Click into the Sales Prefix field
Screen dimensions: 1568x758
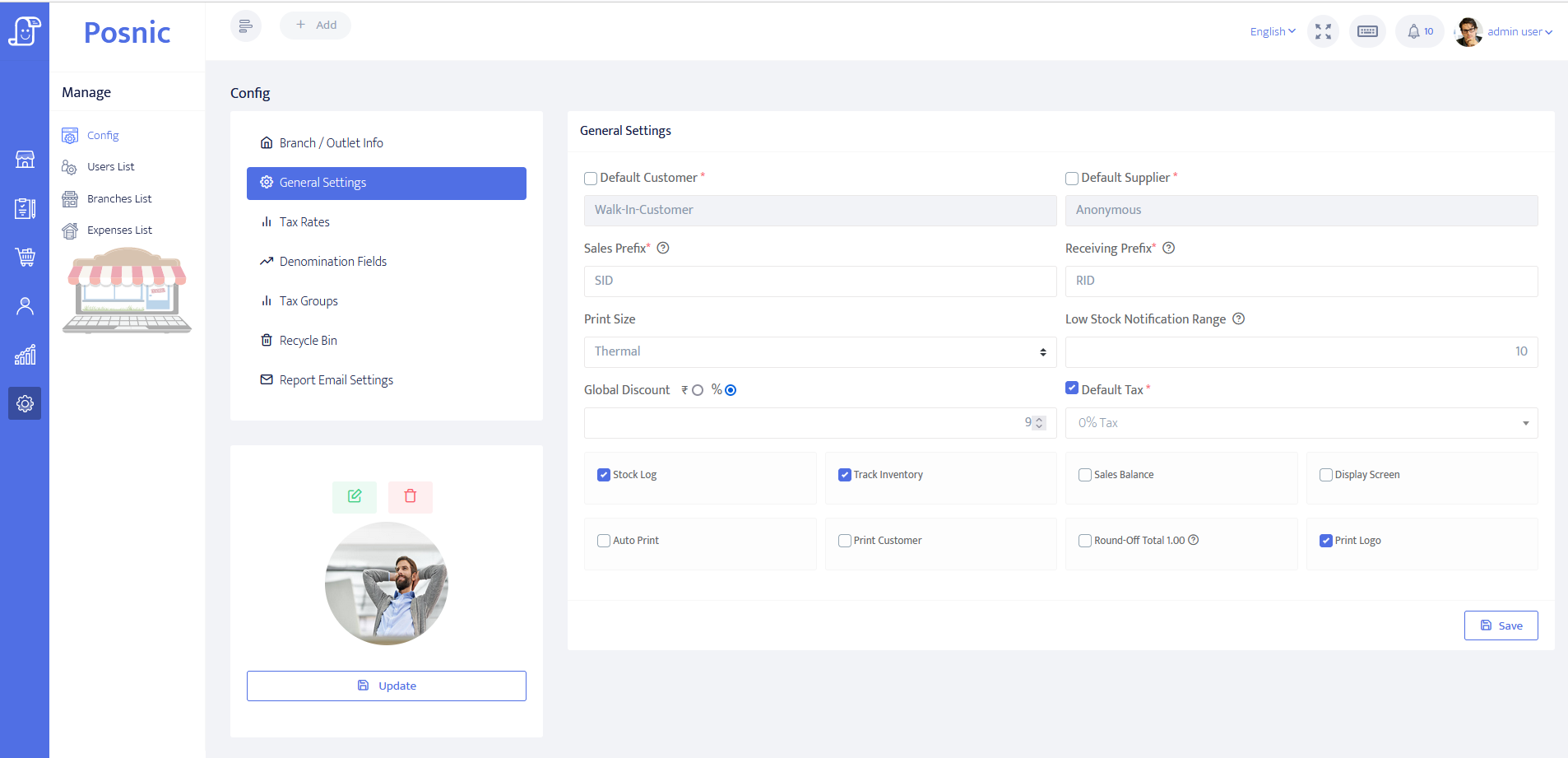(819, 281)
